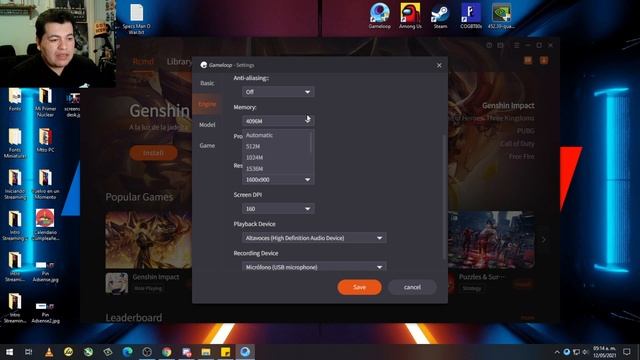The width and height of the screenshot is (640, 360).
Task: Show next Popular Games with right arrow
Action: coord(544,240)
